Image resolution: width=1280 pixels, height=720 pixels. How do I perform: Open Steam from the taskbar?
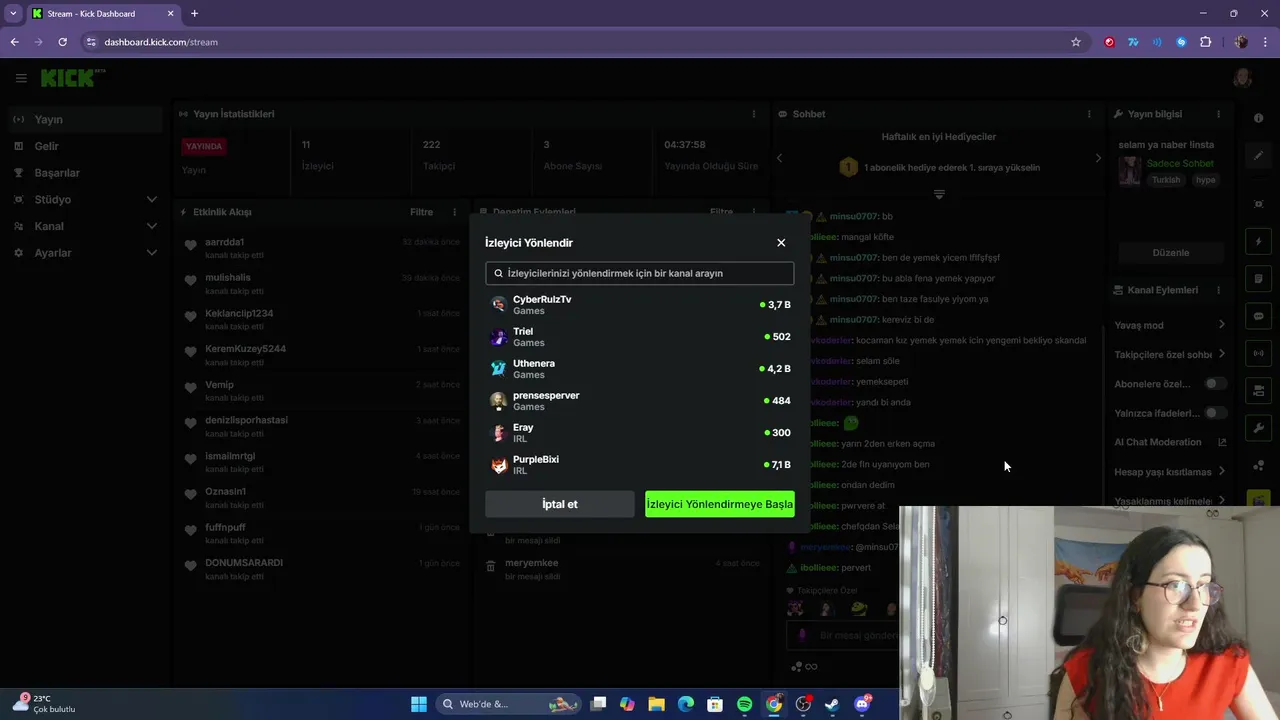832,704
